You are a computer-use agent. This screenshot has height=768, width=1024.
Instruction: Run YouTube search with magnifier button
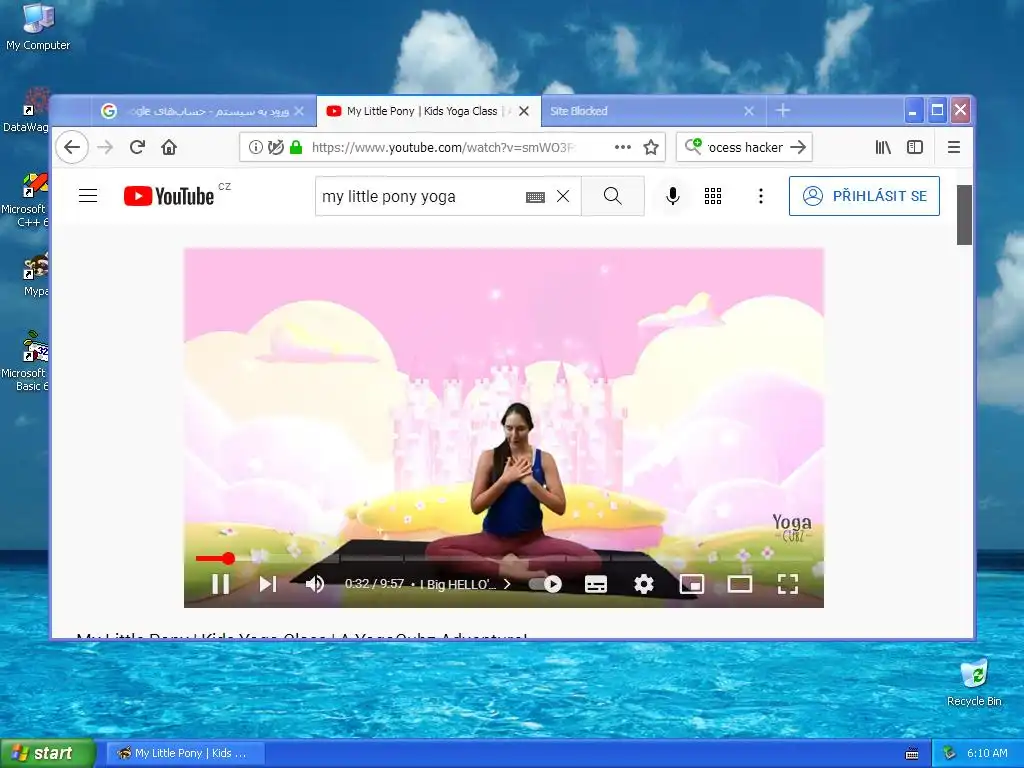pos(613,196)
